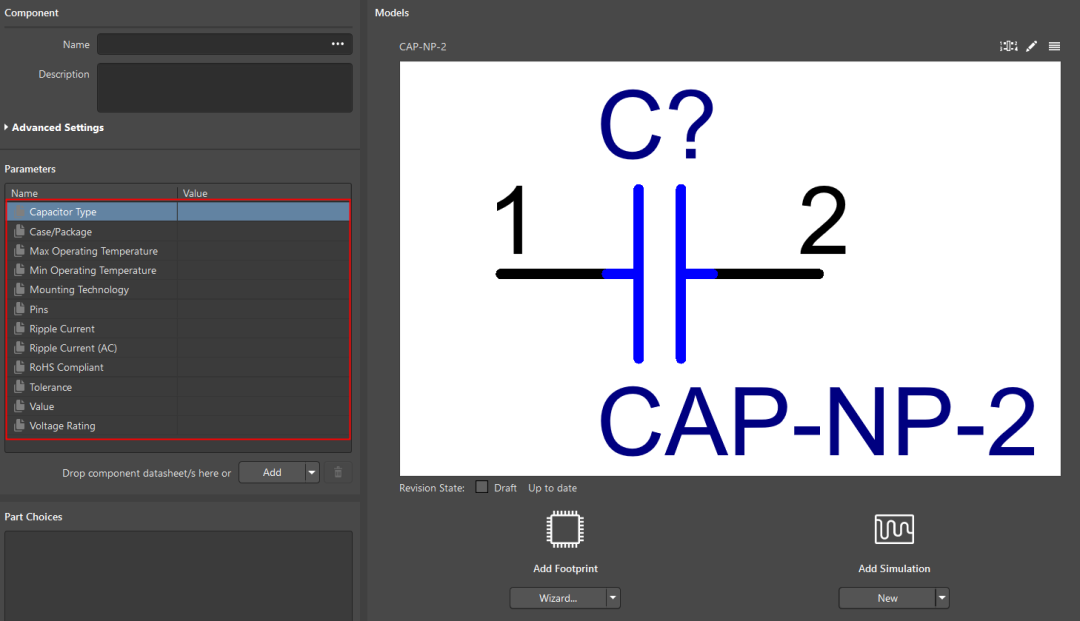The height and width of the screenshot is (621, 1080).
Task: Click the Name input field
Action: pos(225,44)
